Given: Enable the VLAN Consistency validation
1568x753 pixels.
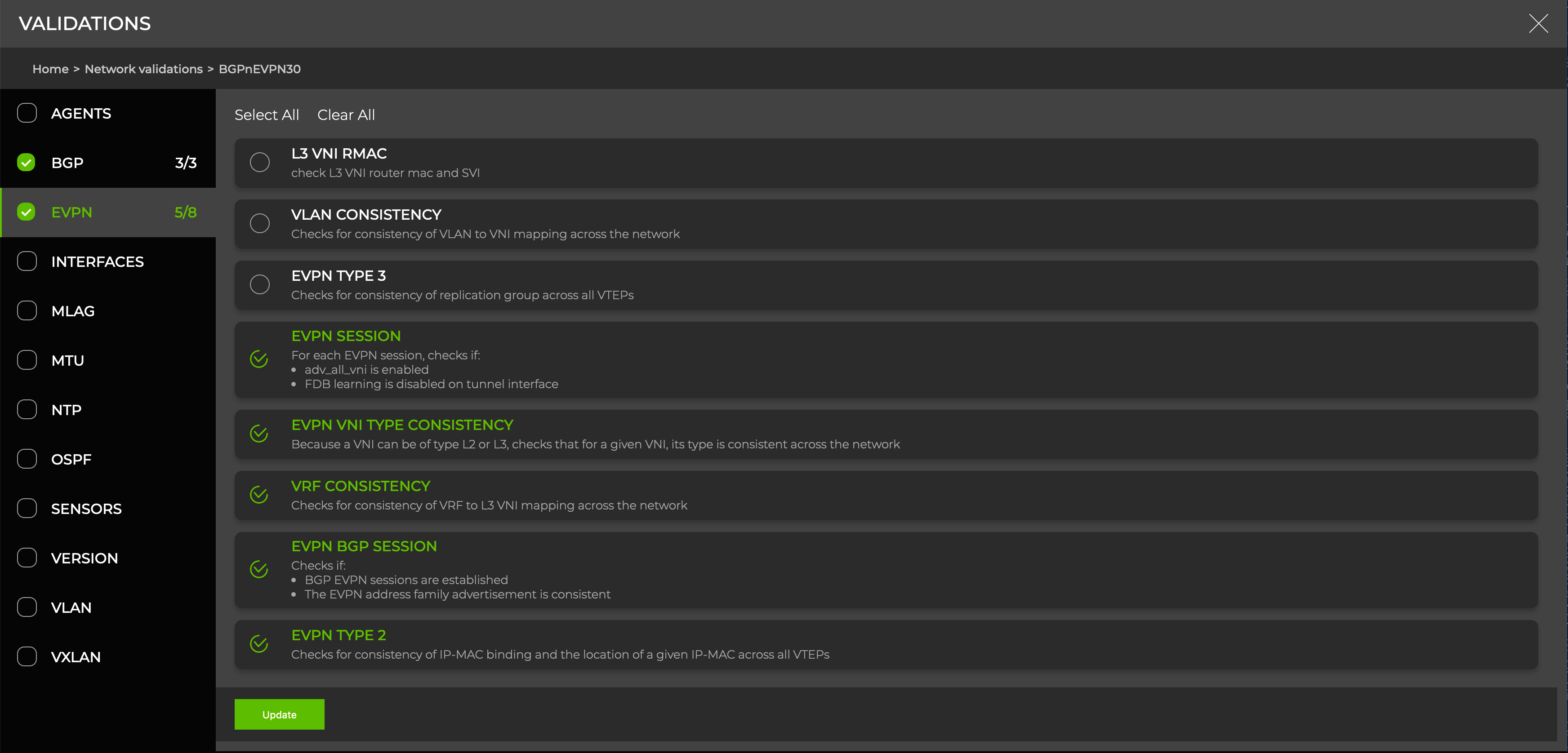Looking at the screenshot, I should [x=260, y=223].
